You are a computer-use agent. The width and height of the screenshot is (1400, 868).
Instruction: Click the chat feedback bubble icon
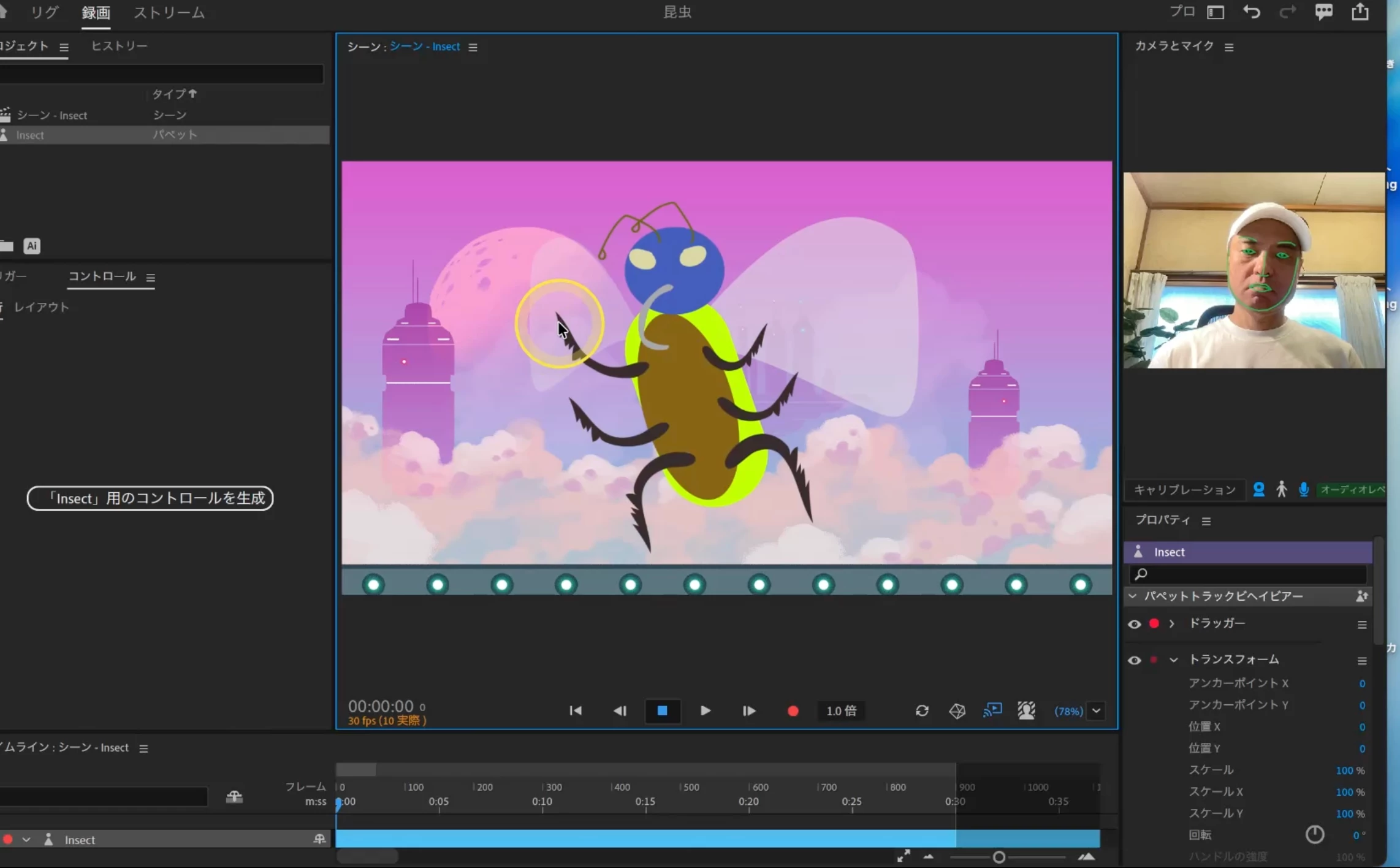(1323, 12)
